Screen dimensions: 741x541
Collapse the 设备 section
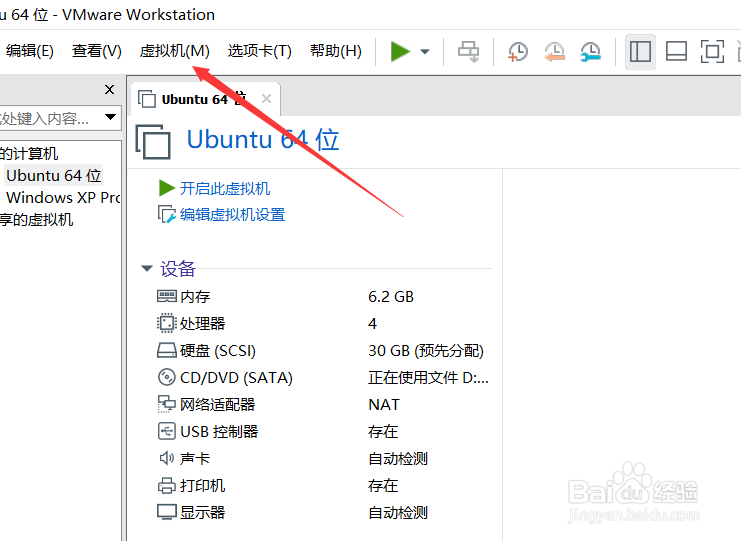pyautogui.click(x=147, y=268)
